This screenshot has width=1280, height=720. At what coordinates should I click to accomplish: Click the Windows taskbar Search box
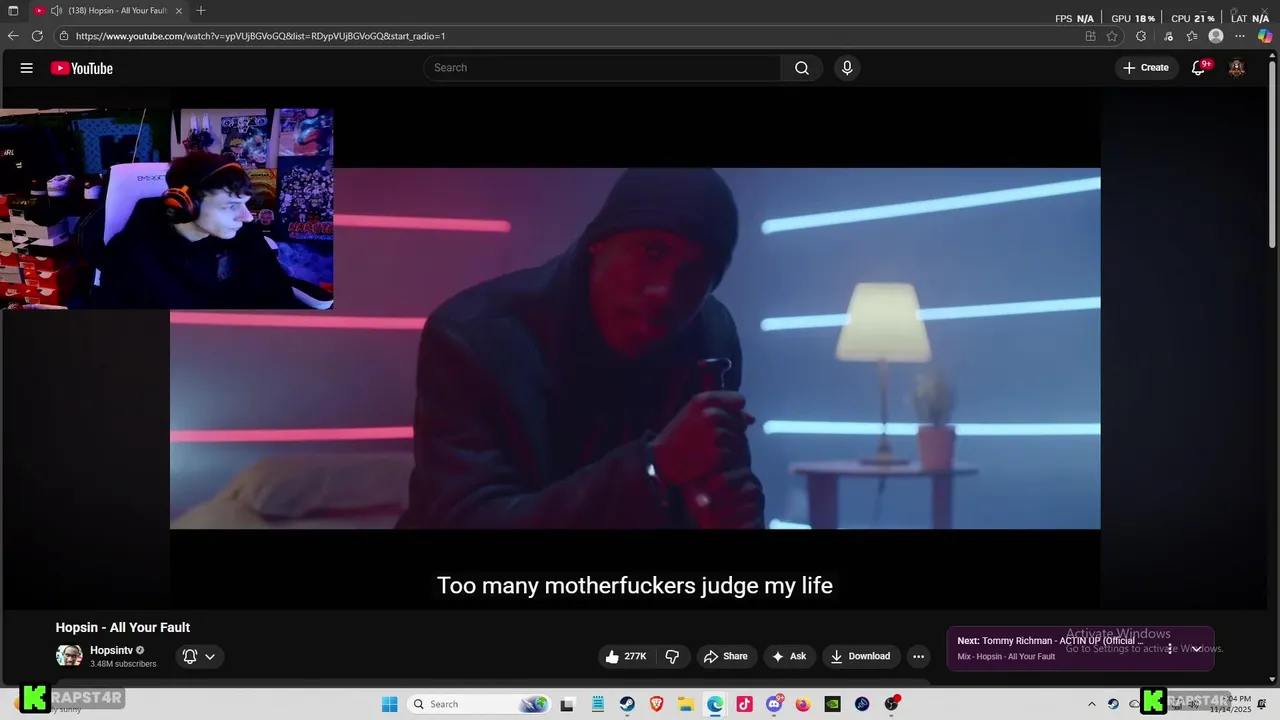click(x=479, y=704)
